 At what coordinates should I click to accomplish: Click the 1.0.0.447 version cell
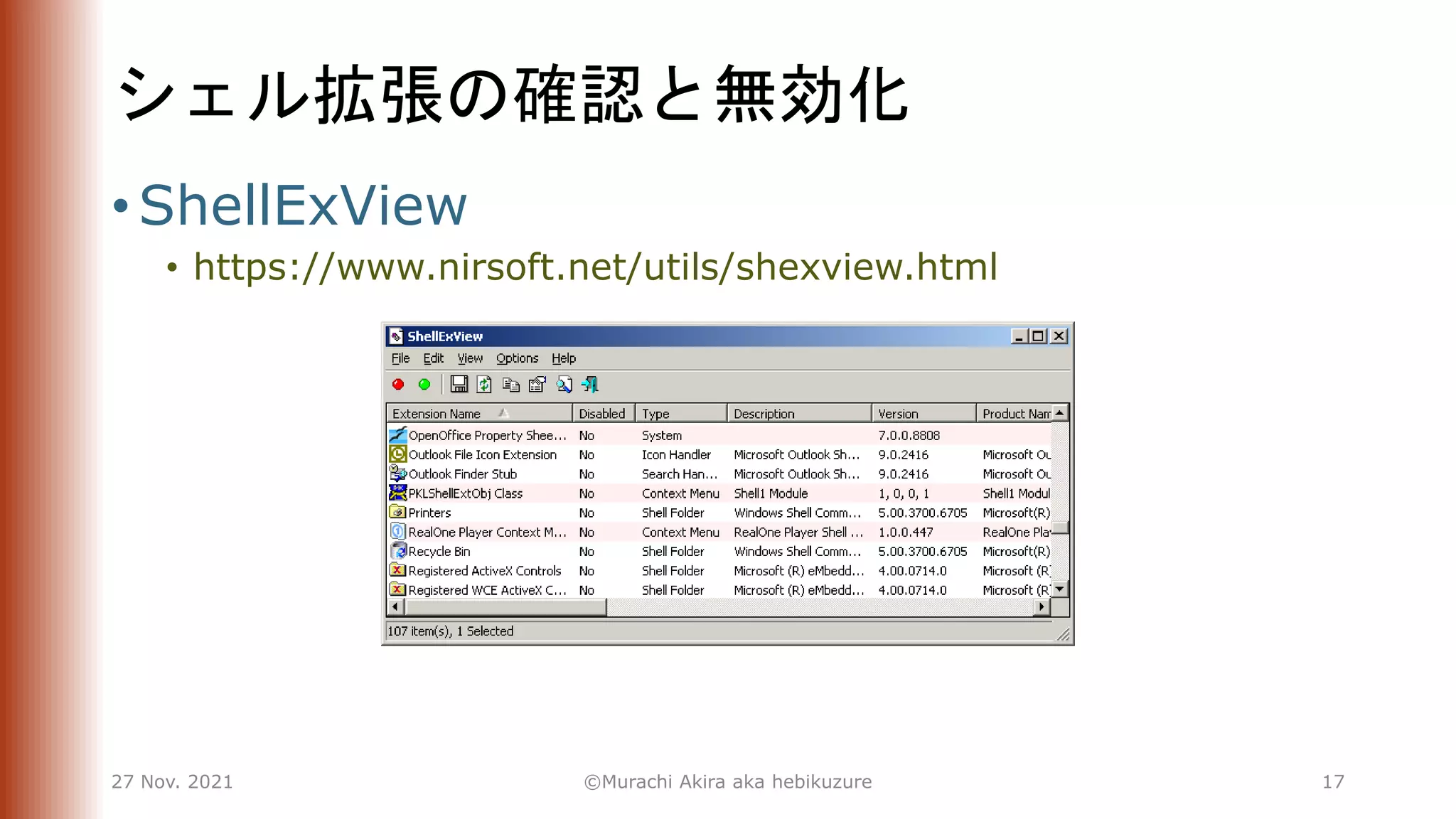tap(906, 532)
